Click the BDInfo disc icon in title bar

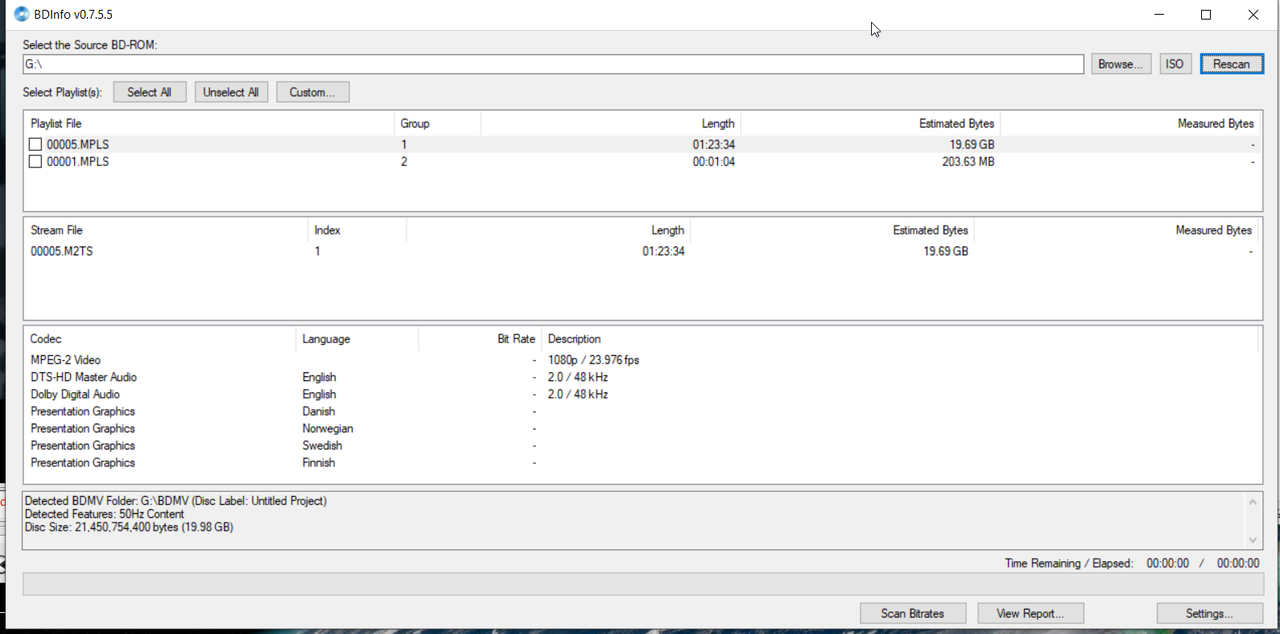[x=21, y=14]
